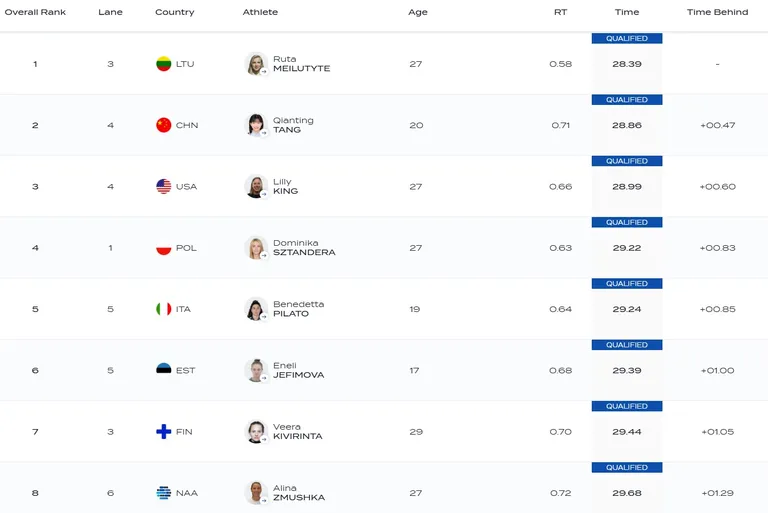Screen dimensions: 768x513
Task: Sort by the Time column header
Action: (x=627, y=12)
